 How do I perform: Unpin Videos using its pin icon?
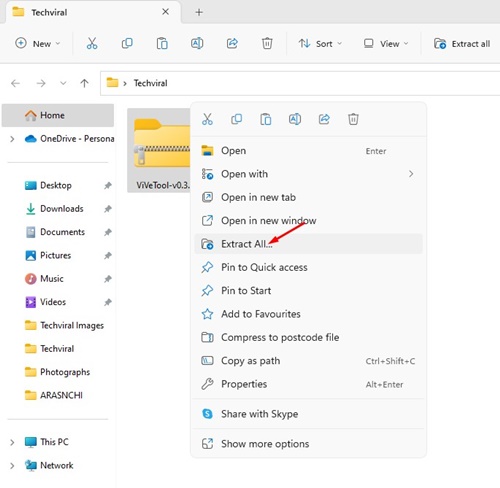tap(108, 302)
